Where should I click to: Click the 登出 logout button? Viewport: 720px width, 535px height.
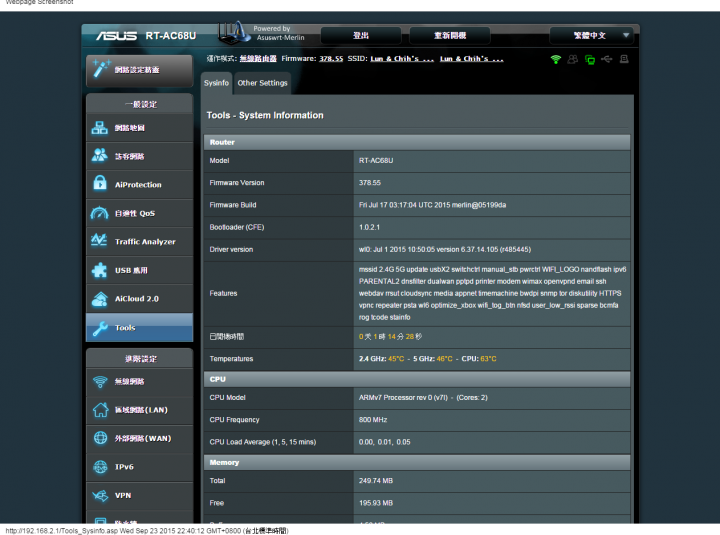pyautogui.click(x=361, y=35)
